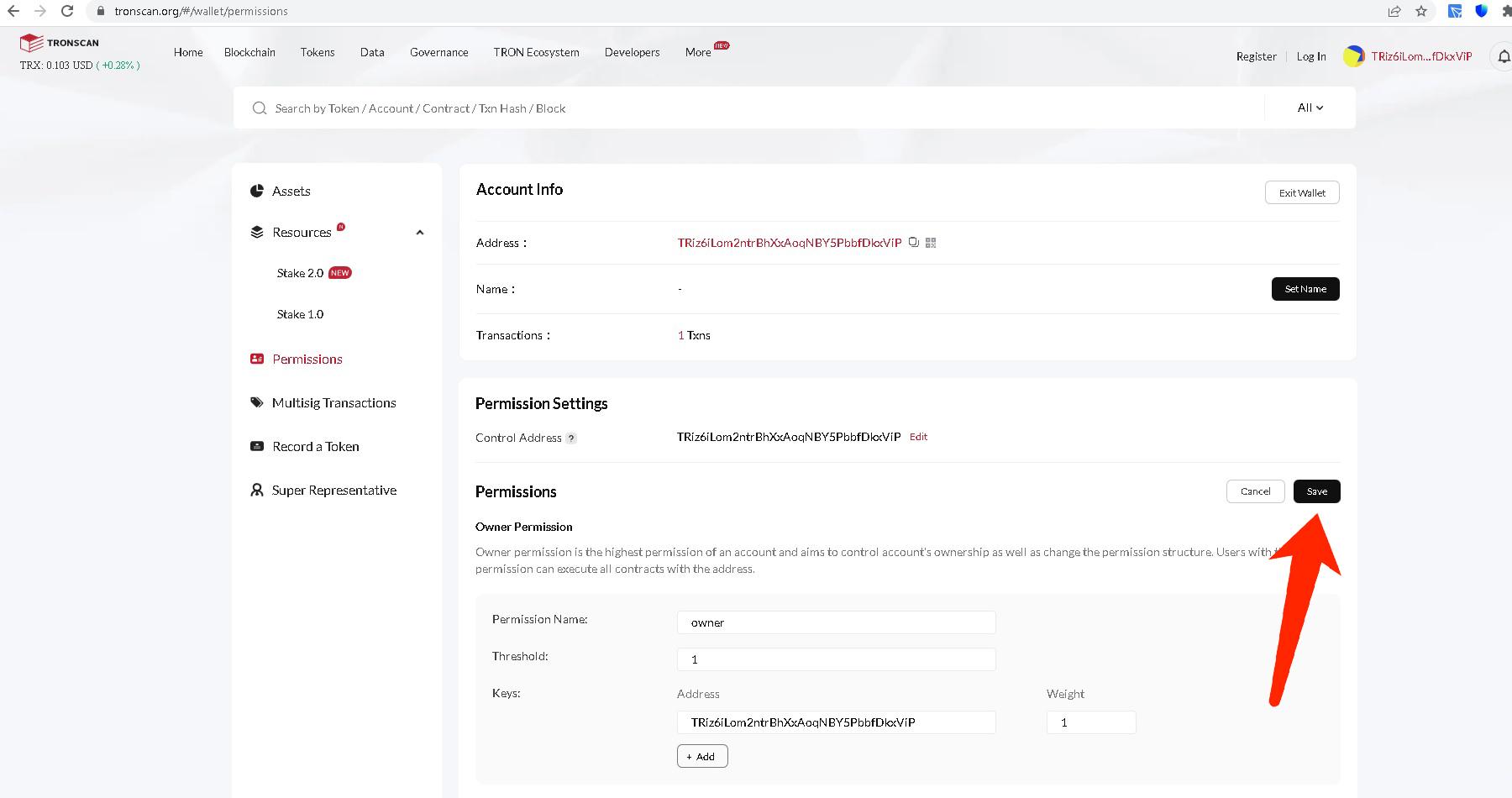Click the Threshold field
1512x798 pixels.
tap(837, 659)
